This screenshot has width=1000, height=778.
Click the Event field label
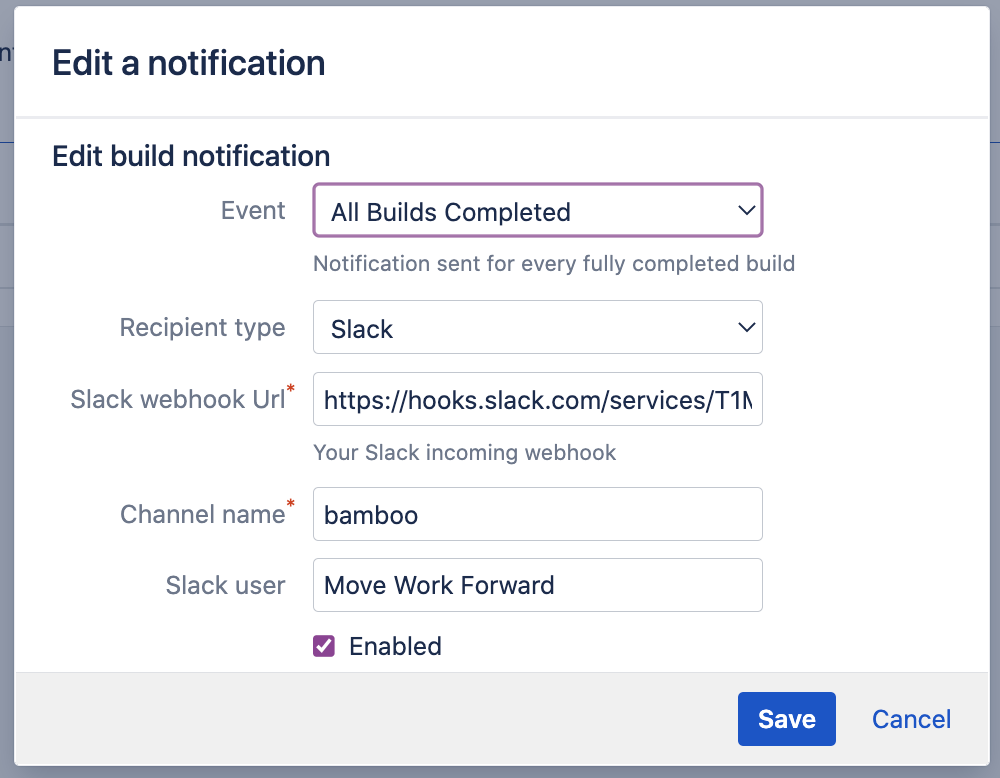click(x=253, y=211)
